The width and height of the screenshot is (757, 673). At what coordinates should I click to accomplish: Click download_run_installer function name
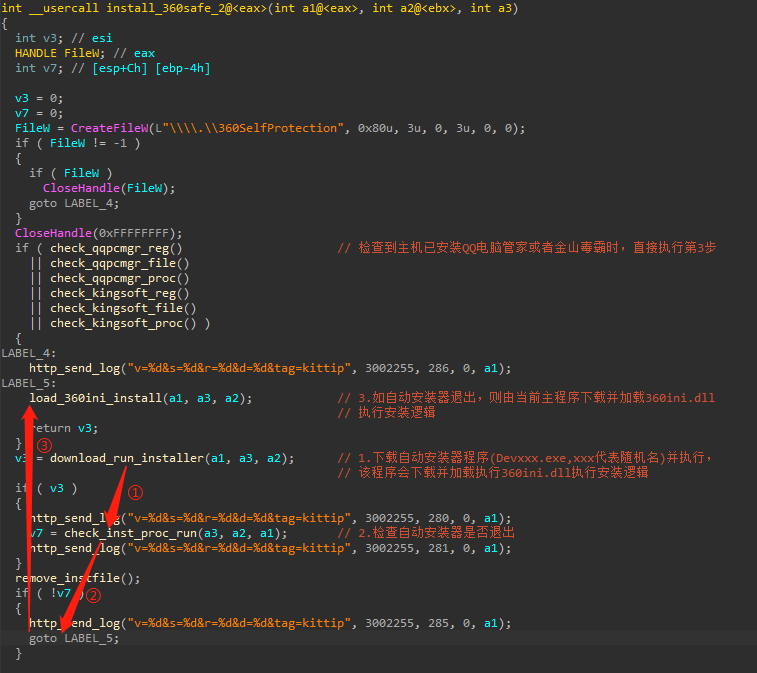click(x=127, y=458)
